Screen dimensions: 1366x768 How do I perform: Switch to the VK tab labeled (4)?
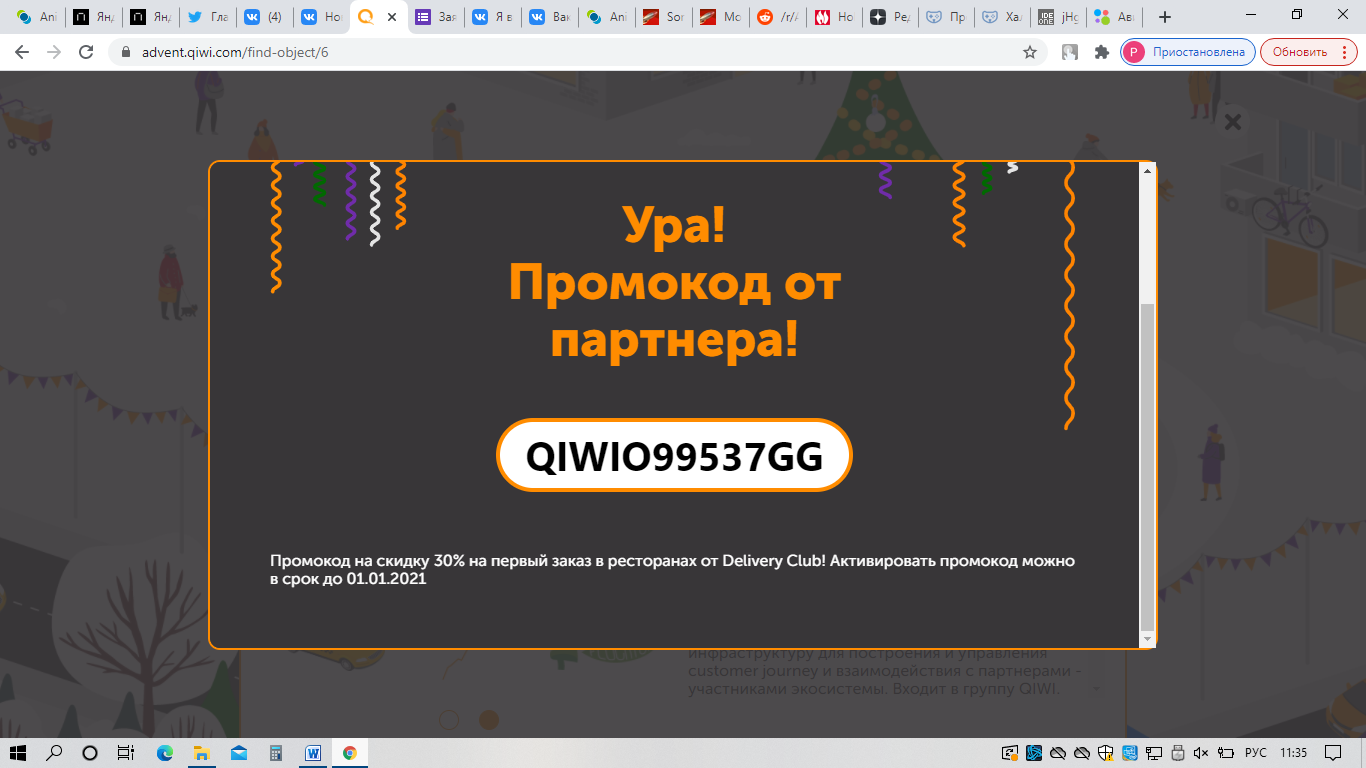(x=264, y=17)
